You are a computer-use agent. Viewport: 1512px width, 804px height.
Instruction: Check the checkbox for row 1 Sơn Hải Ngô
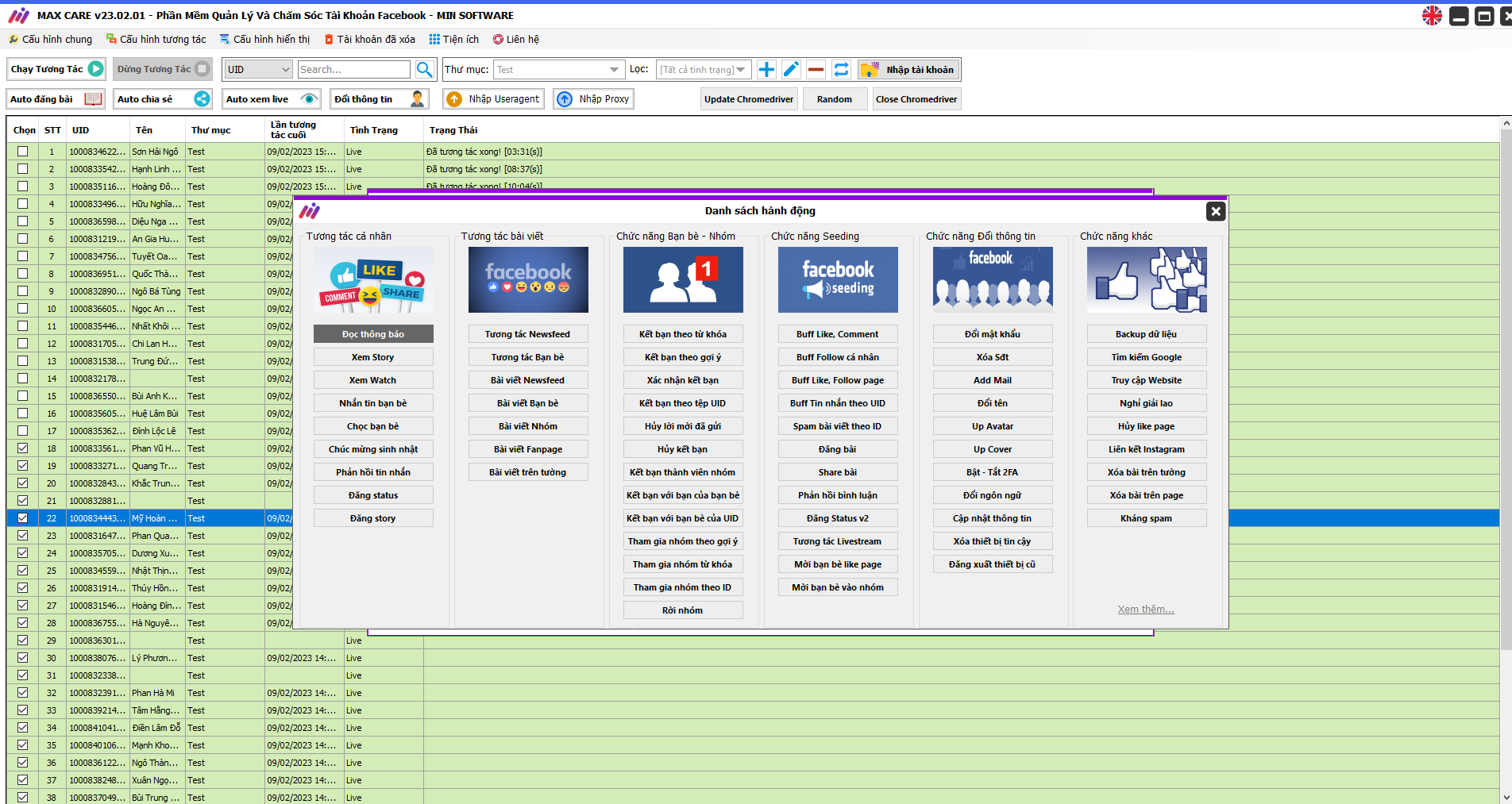[22, 152]
